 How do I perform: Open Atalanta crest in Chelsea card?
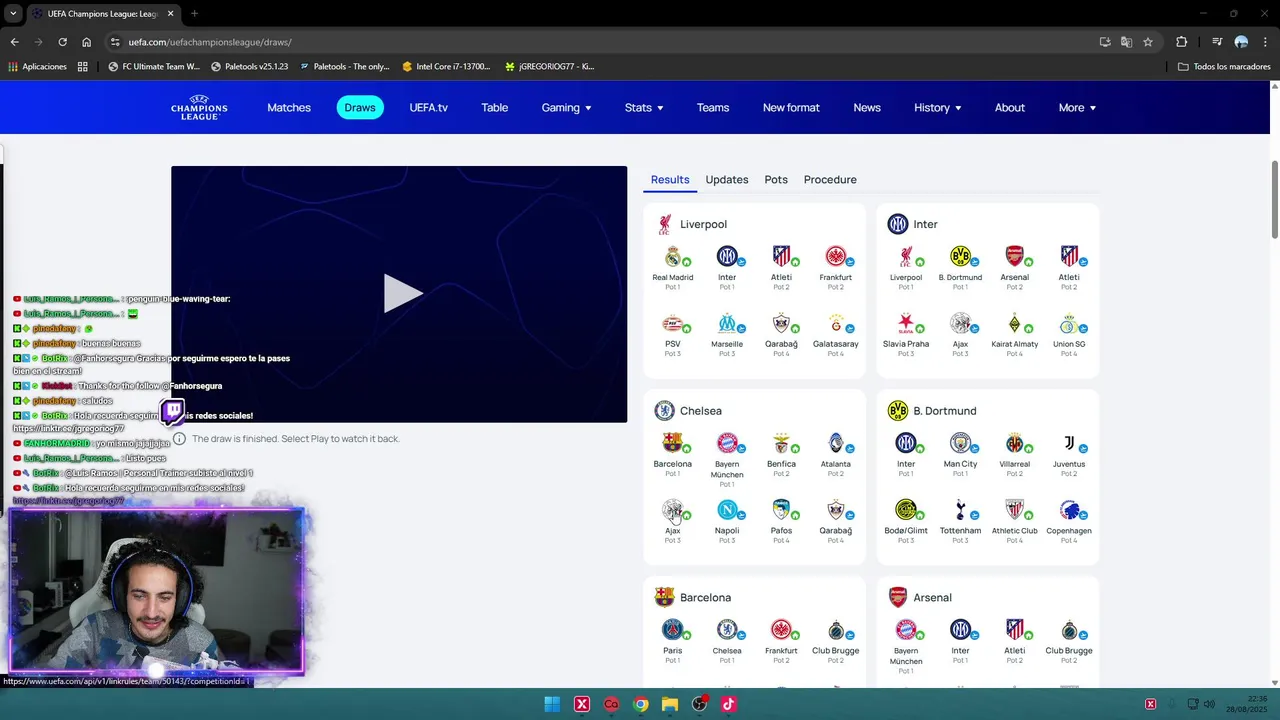[836, 443]
